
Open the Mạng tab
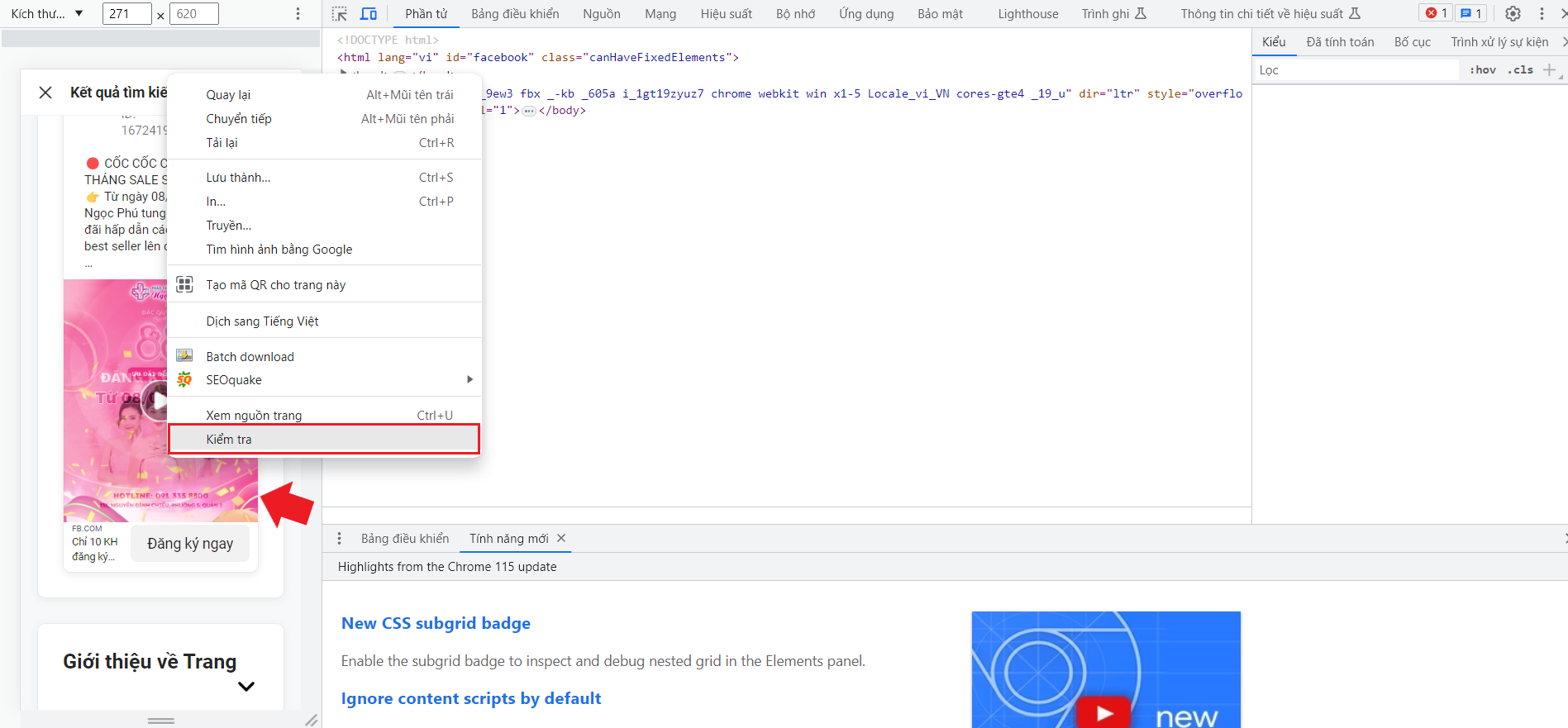point(660,14)
